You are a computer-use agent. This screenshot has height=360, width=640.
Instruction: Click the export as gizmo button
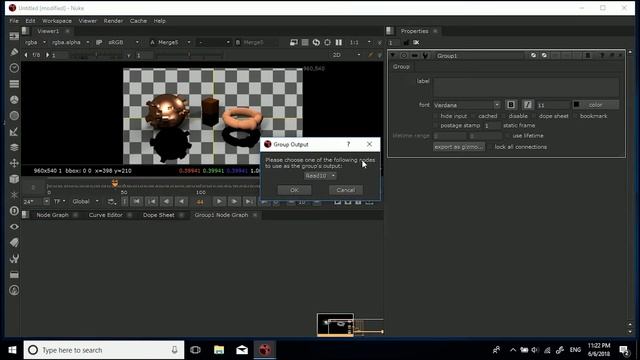tap(458, 147)
